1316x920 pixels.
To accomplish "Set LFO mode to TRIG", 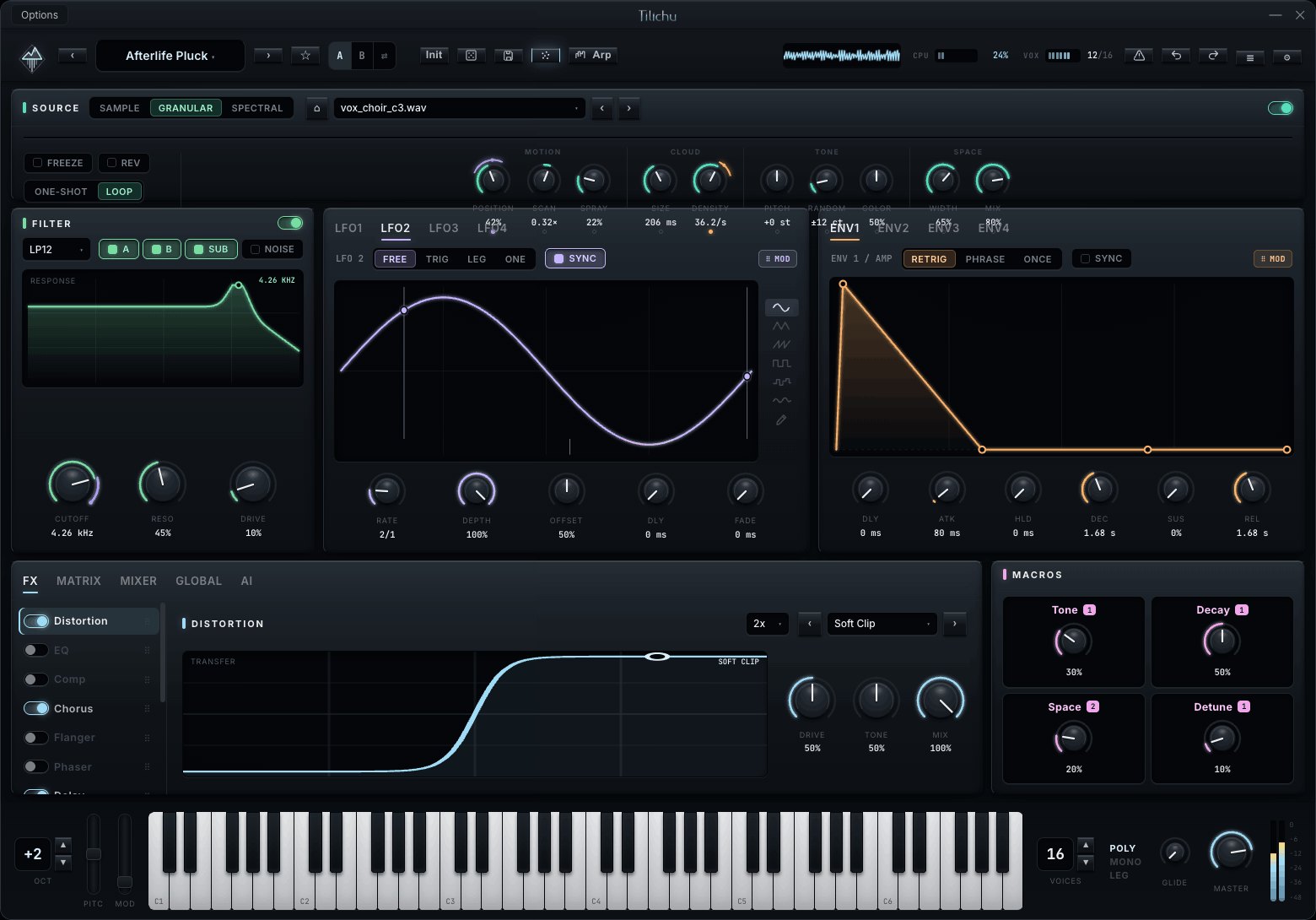I will click(437, 259).
